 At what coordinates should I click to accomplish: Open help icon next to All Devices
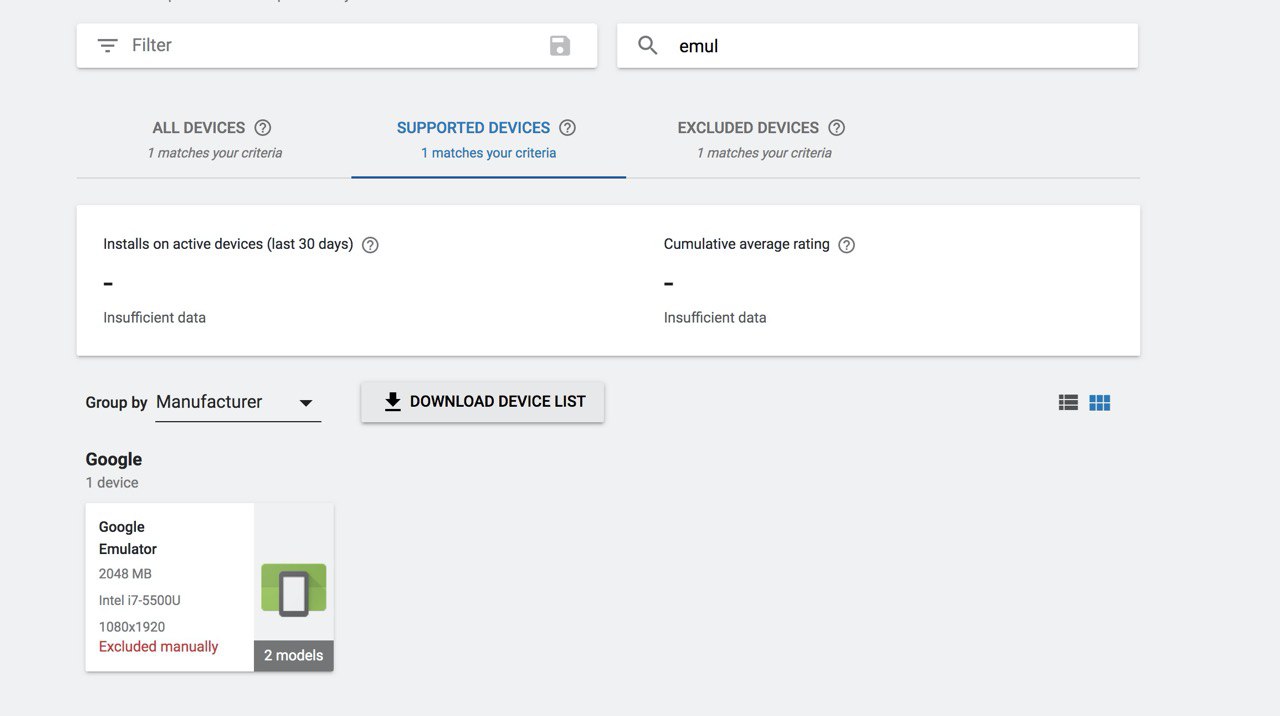tap(263, 128)
